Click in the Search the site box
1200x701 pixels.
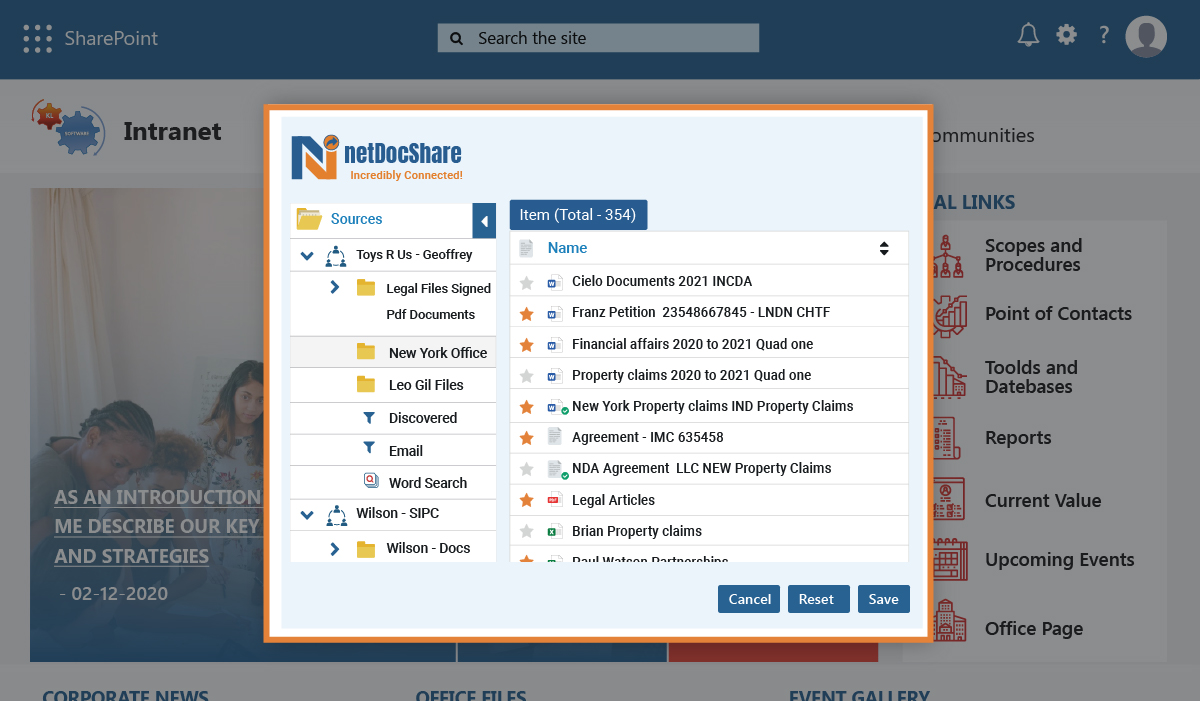[598, 38]
